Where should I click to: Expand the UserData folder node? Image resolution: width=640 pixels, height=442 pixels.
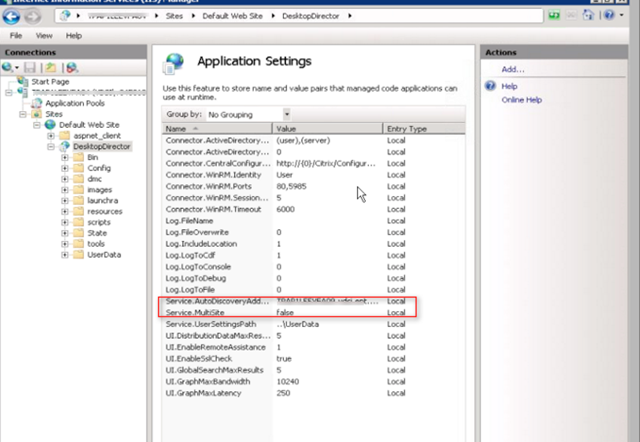coord(65,255)
